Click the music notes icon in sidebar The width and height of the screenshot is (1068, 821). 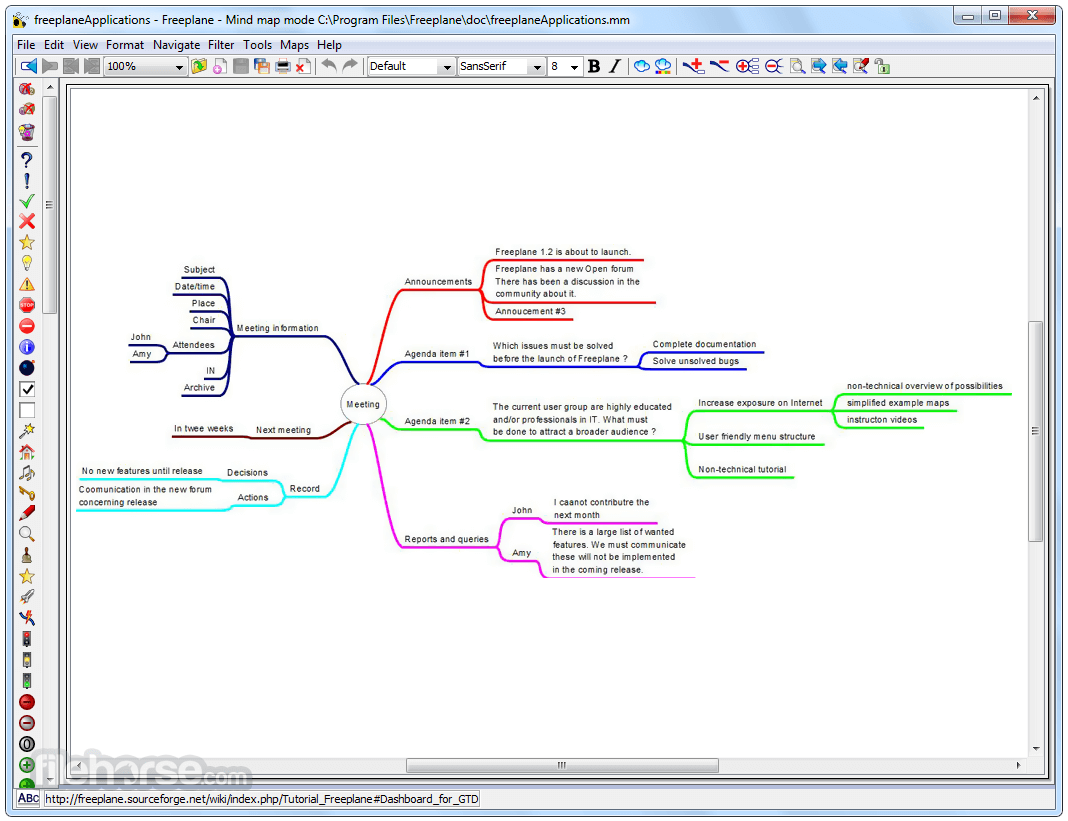[x=27, y=473]
